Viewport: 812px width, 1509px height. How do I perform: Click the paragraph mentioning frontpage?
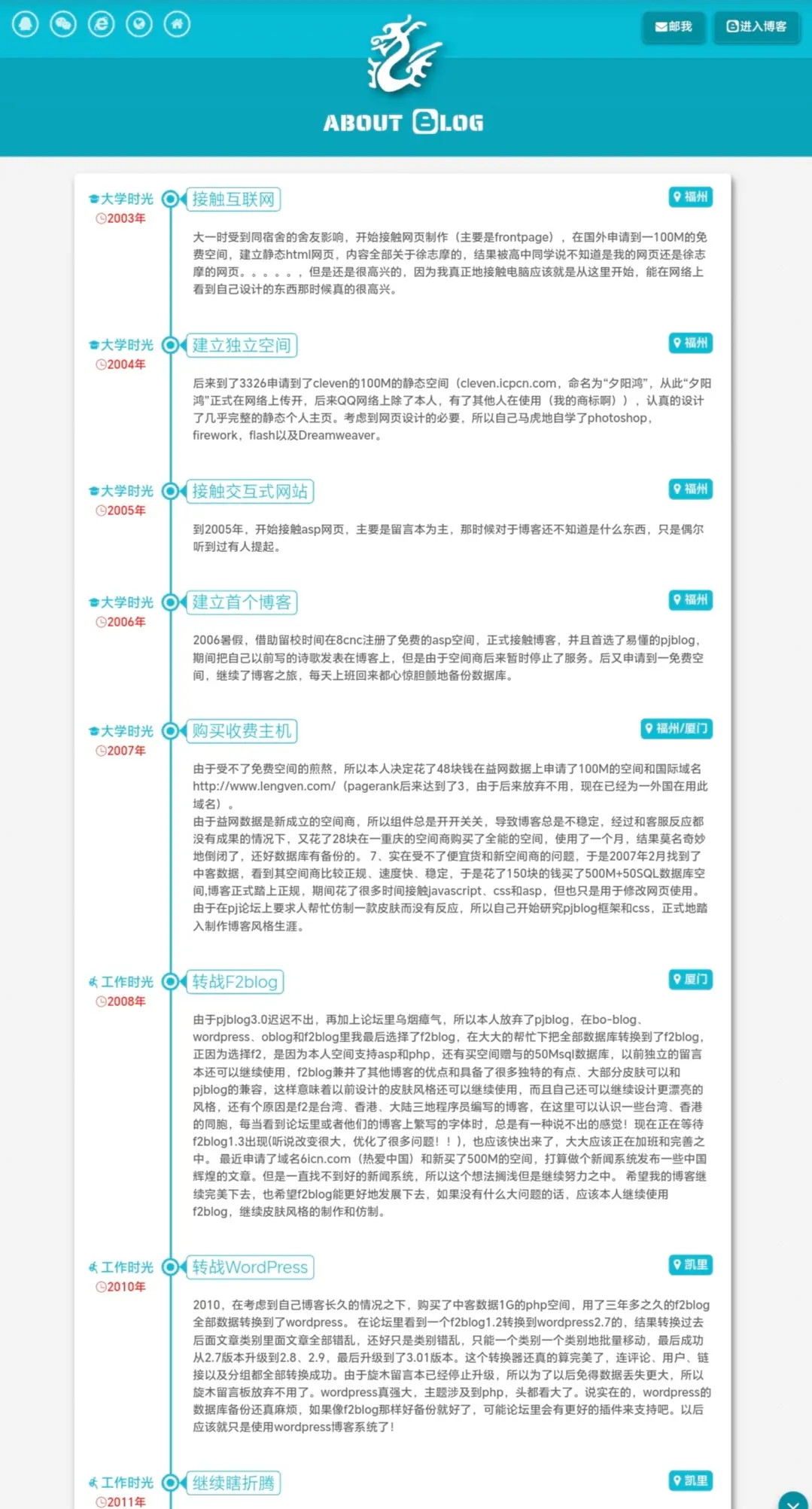[450, 263]
